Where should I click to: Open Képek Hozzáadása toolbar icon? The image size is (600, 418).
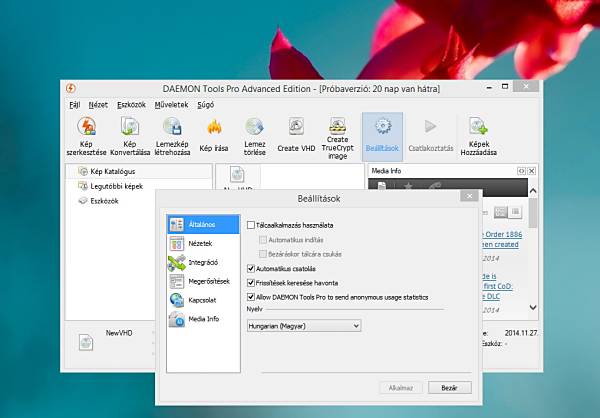click(478, 137)
